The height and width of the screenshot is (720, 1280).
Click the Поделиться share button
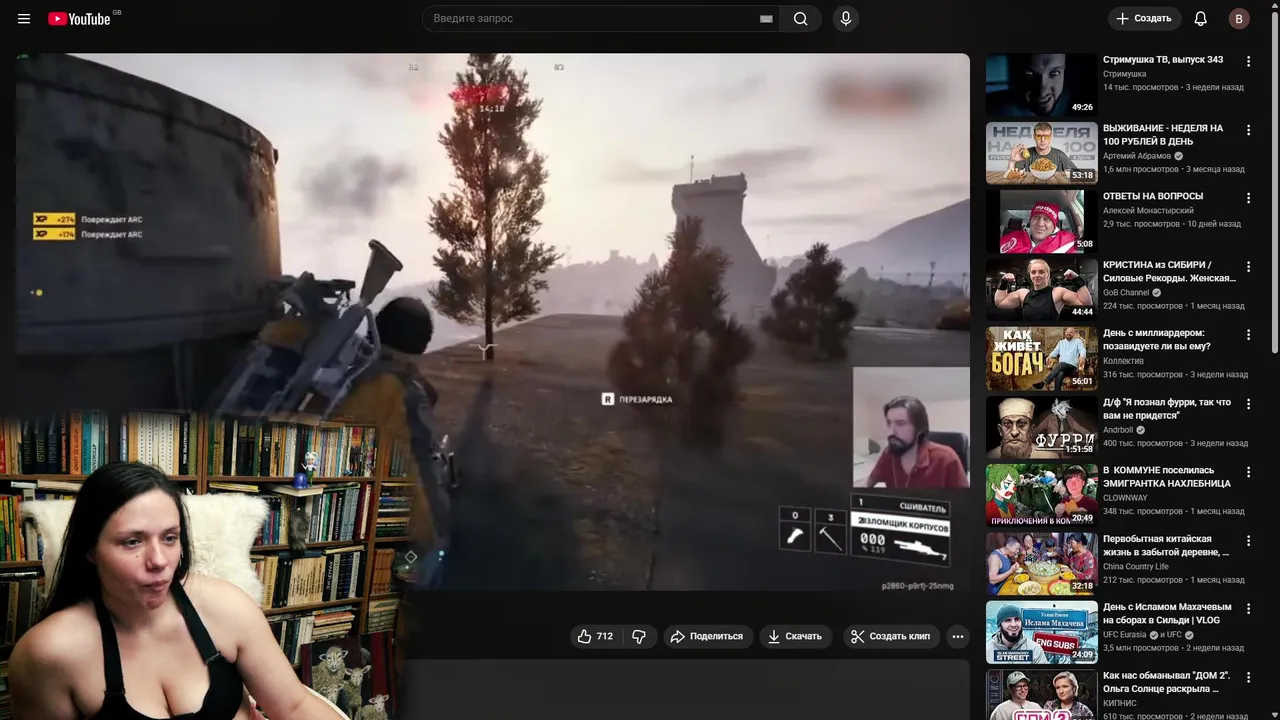click(707, 636)
